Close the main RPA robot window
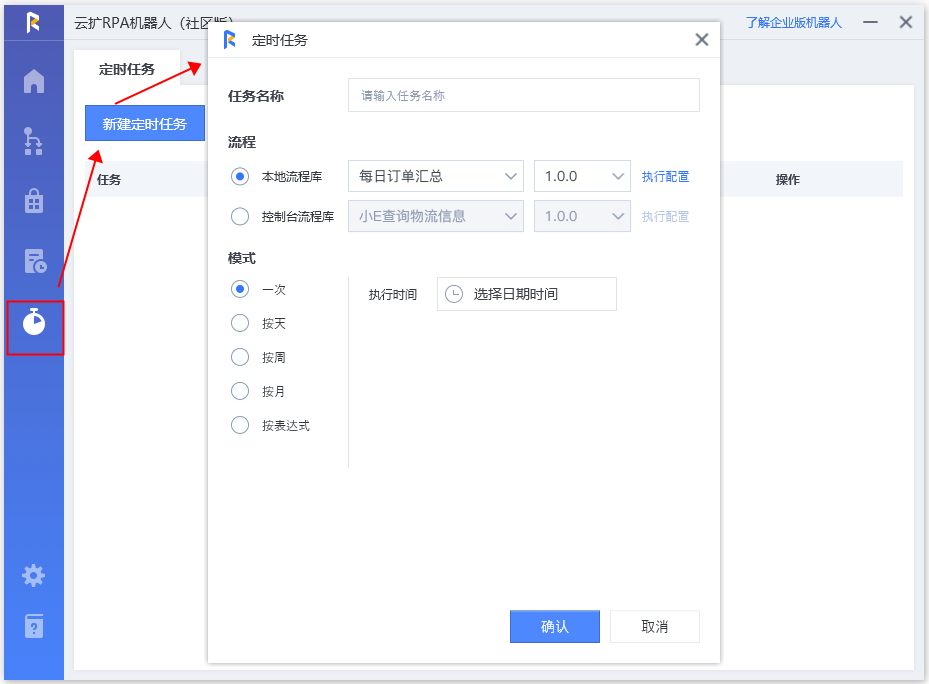The width and height of the screenshot is (929, 684). tap(906, 23)
